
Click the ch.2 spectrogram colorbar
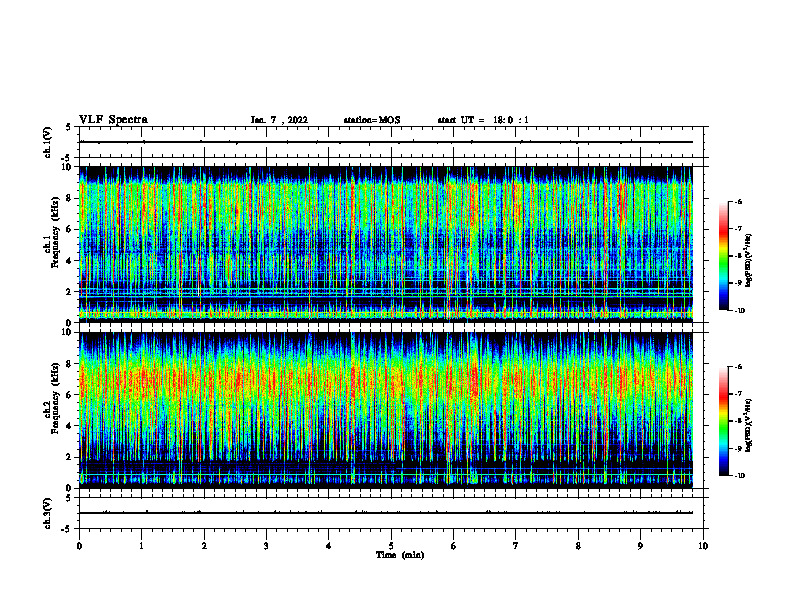point(723,421)
